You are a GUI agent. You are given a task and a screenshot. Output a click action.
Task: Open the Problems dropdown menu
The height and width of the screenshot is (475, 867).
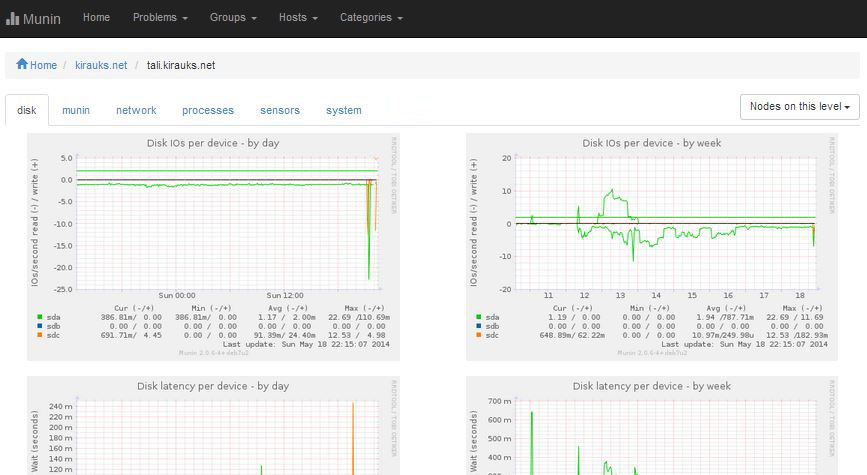click(160, 18)
